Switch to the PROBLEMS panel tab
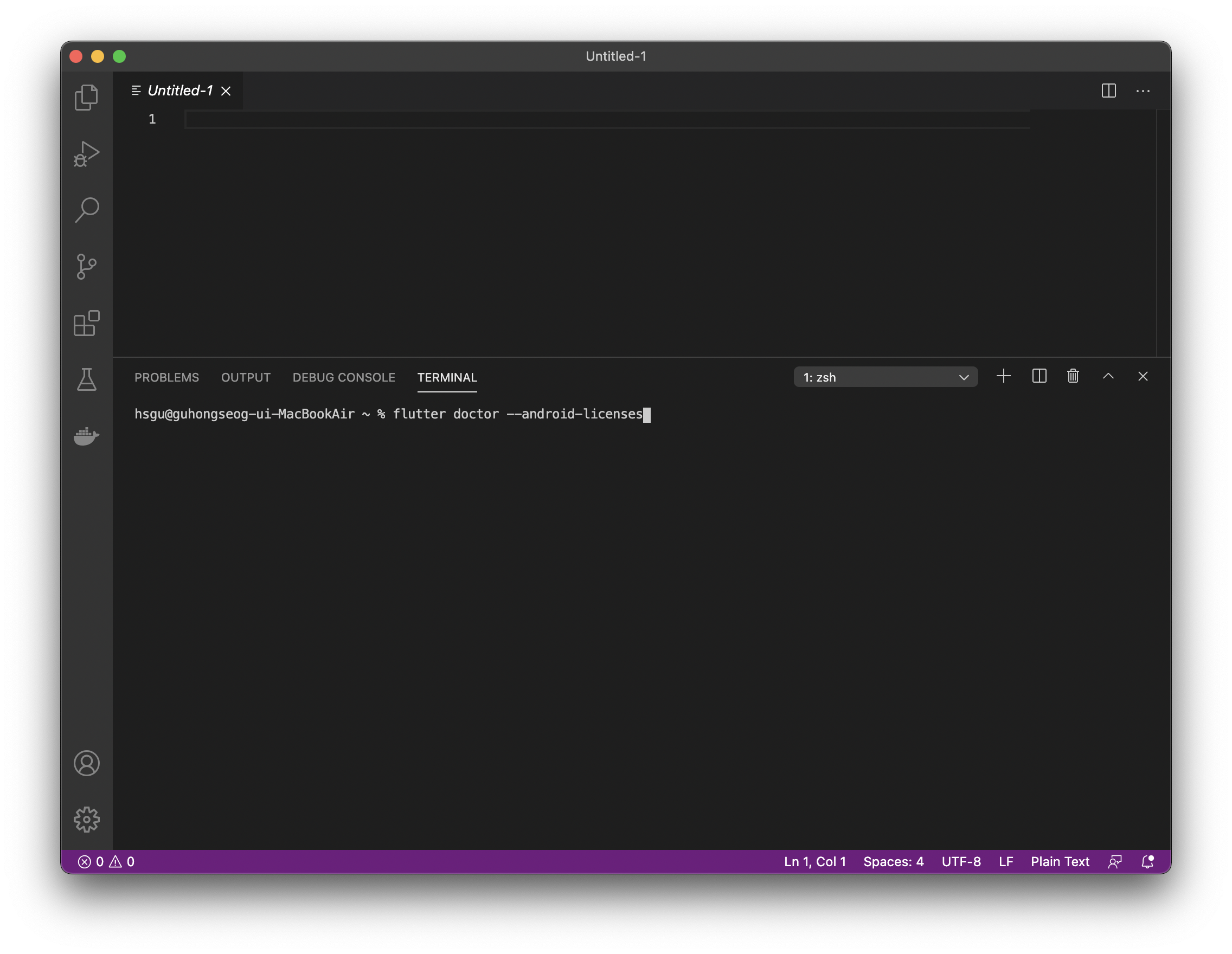1232x954 pixels. [166, 377]
